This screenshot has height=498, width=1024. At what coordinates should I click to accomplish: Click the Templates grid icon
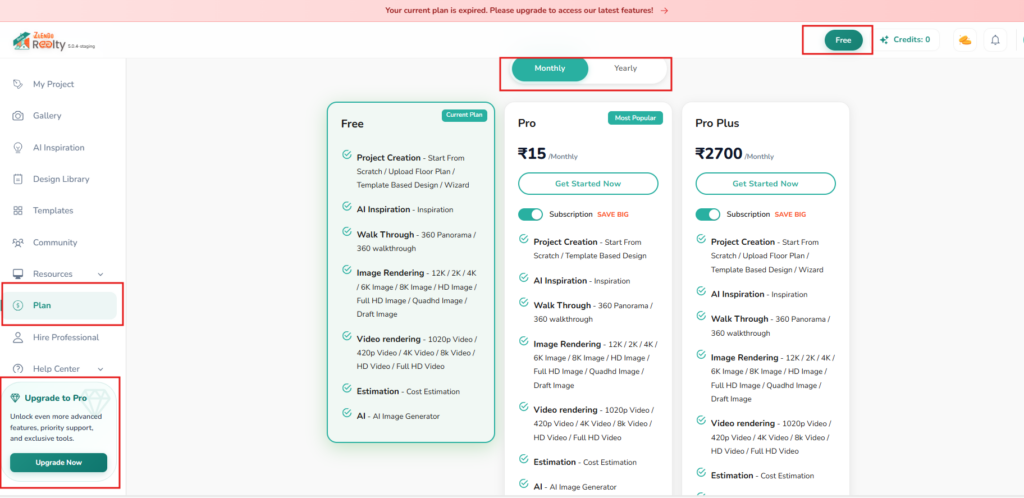click(x=18, y=211)
